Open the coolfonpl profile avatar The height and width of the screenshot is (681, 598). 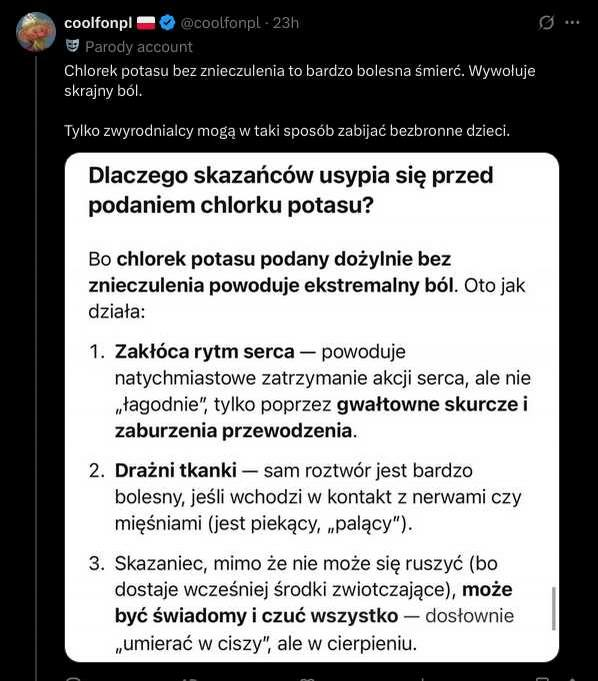click(x=36, y=32)
